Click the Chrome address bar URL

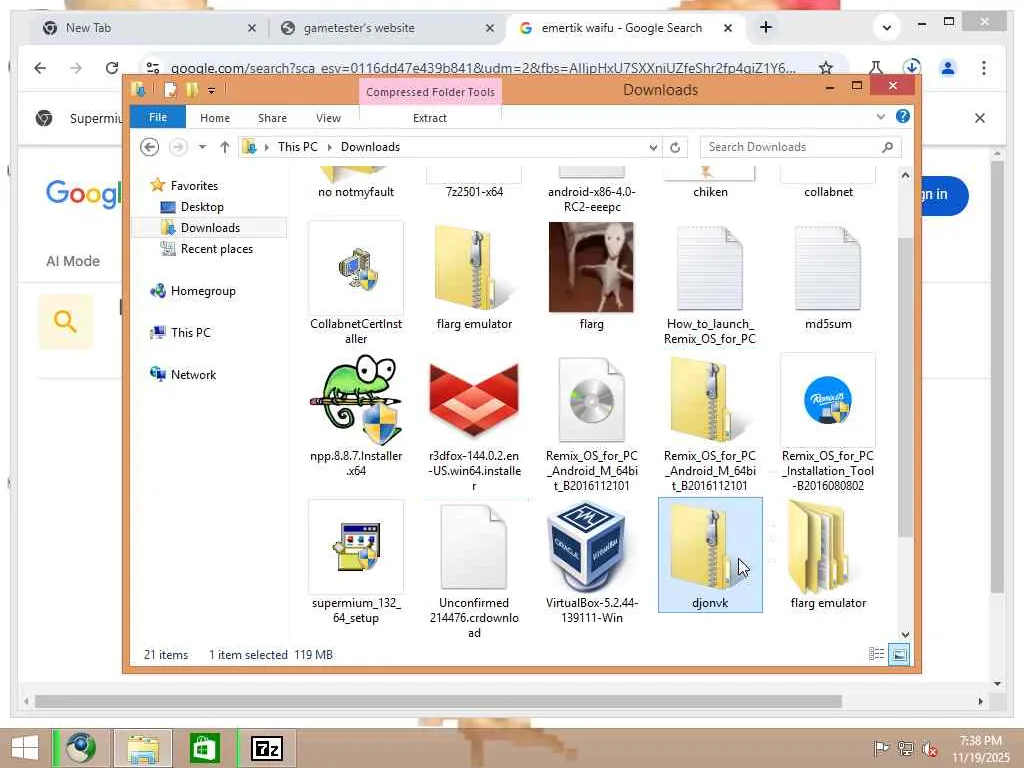pyautogui.click(x=482, y=68)
